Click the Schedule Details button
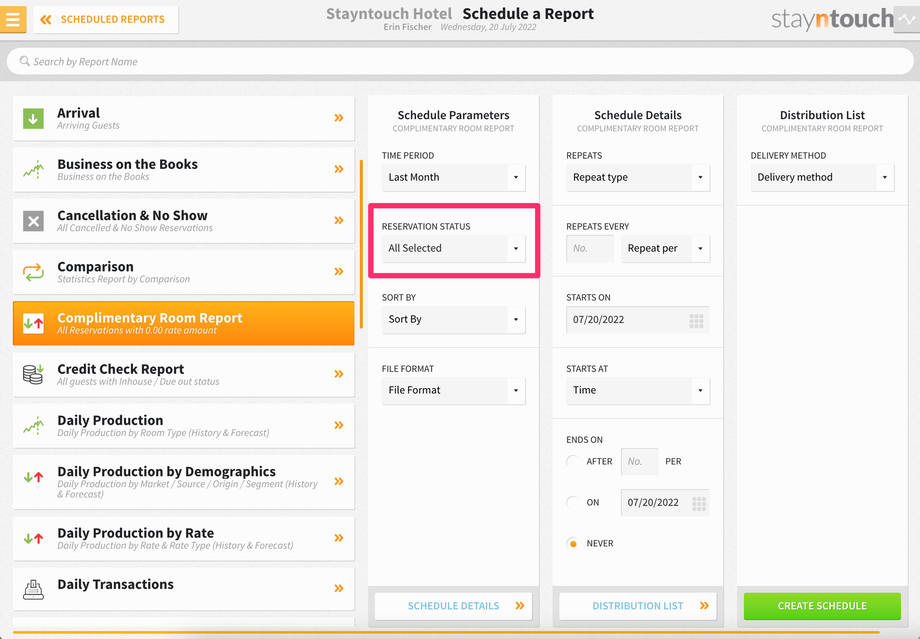The width and height of the screenshot is (920, 639). 454,606
